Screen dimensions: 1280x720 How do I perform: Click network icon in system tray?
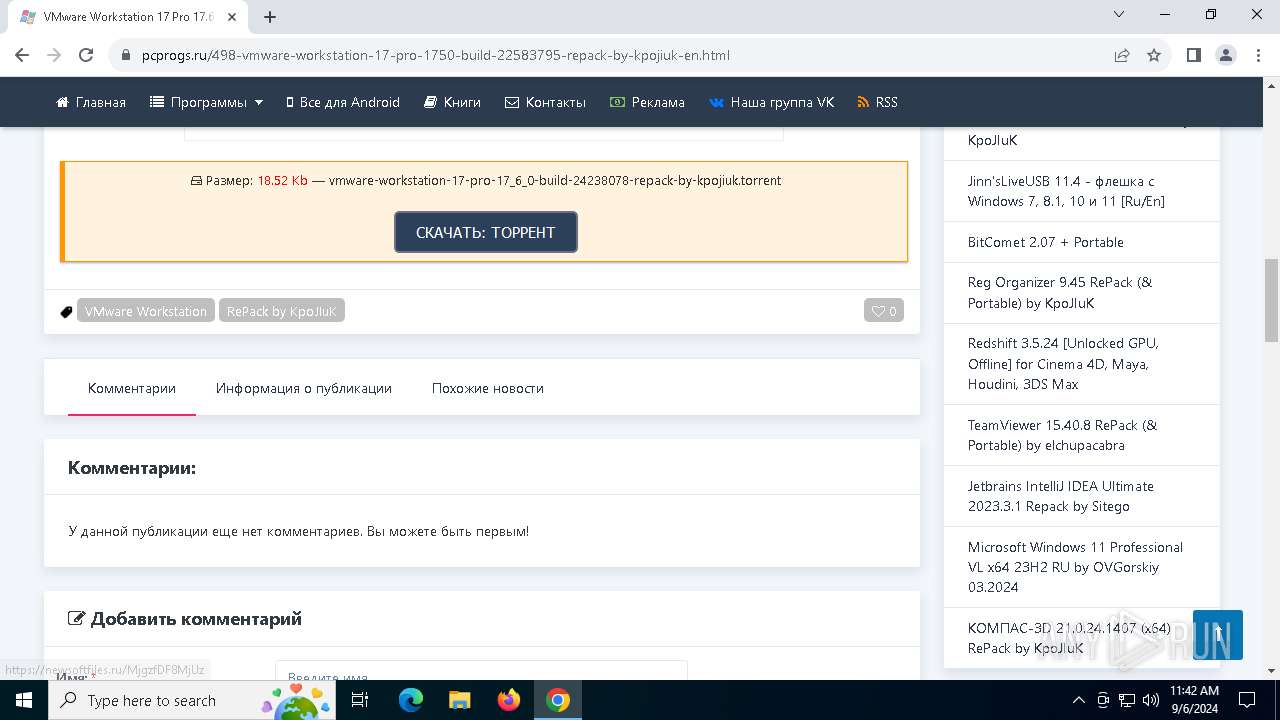click(x=1127, y=700)
